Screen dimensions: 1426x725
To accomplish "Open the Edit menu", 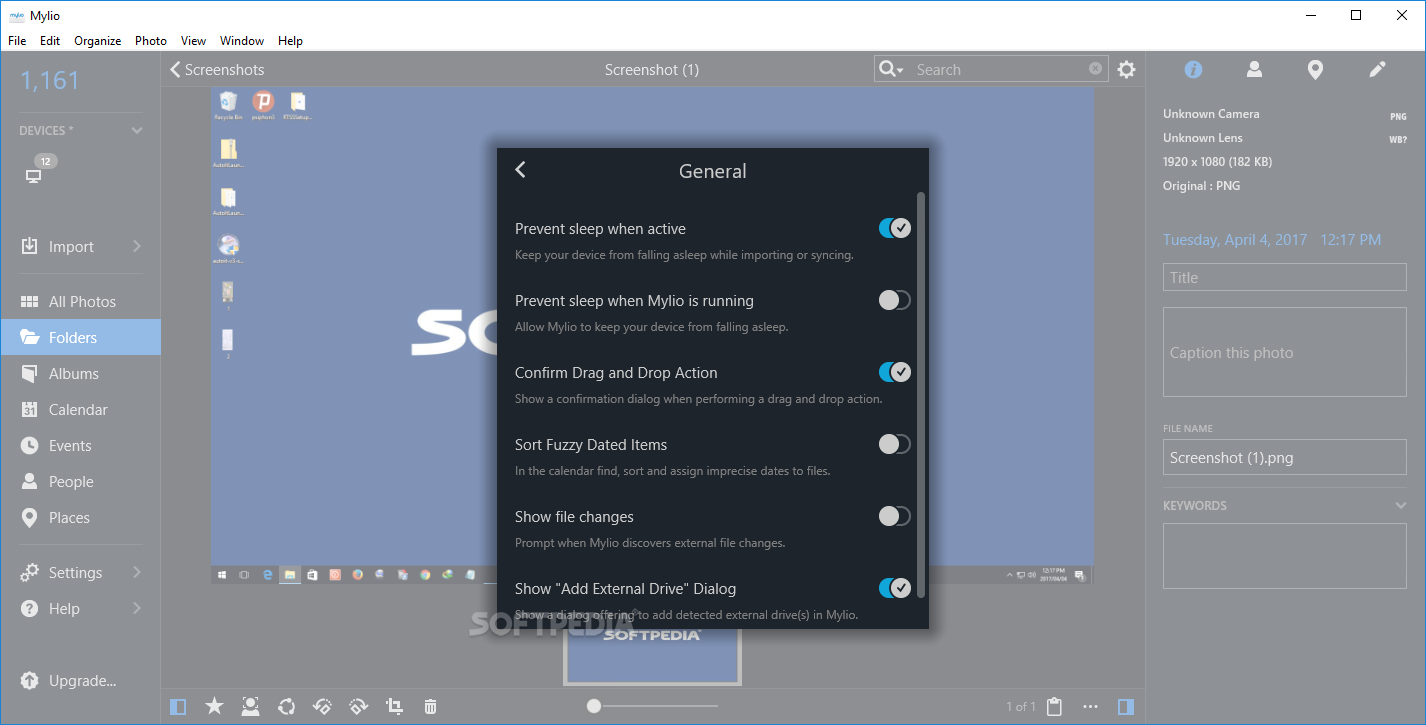I will point(50,41).
